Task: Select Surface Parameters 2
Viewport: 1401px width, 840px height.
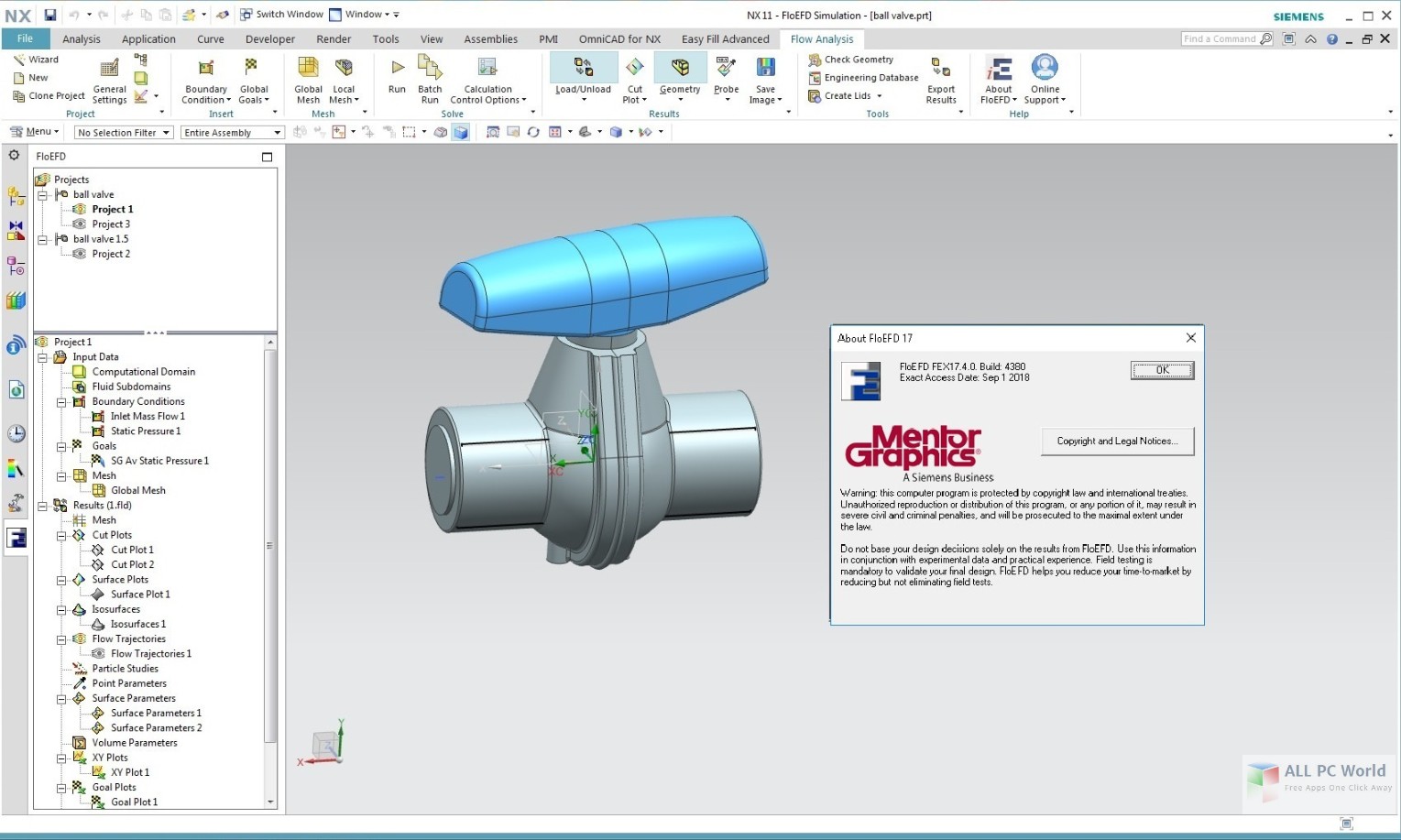Action: point(156,728)
